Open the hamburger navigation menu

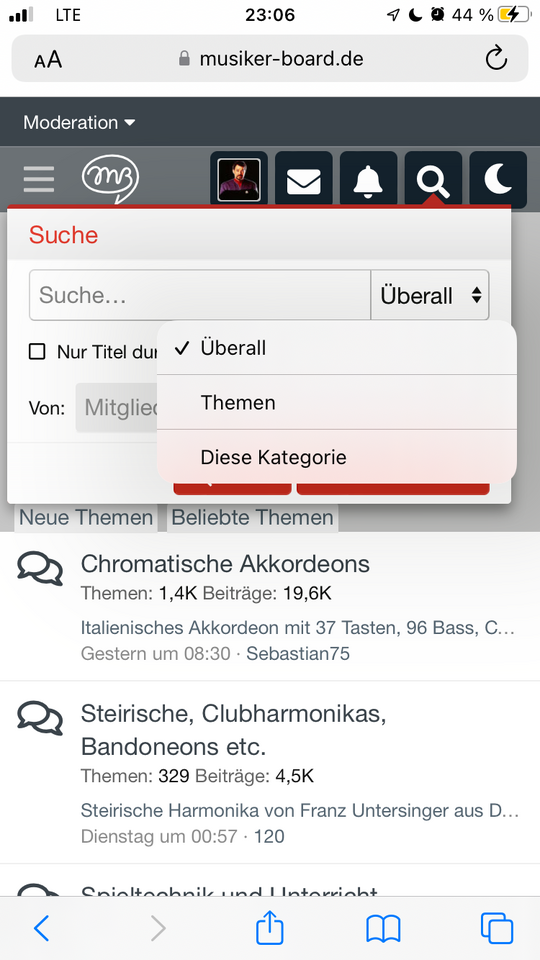[39, 179]
